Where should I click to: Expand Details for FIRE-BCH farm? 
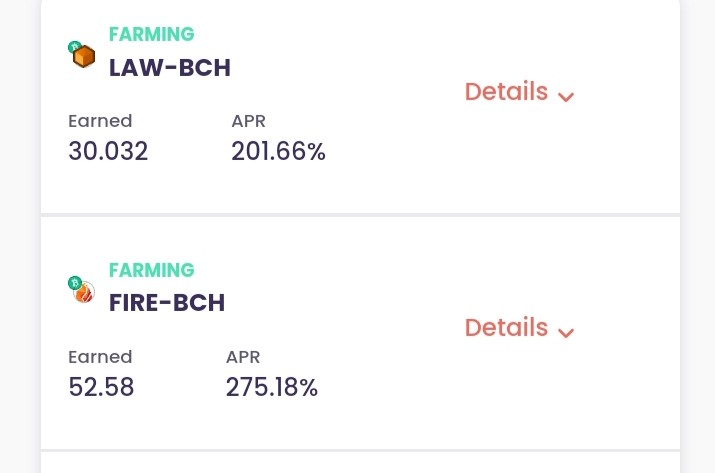pyautogui.click(x=519, y=327)
